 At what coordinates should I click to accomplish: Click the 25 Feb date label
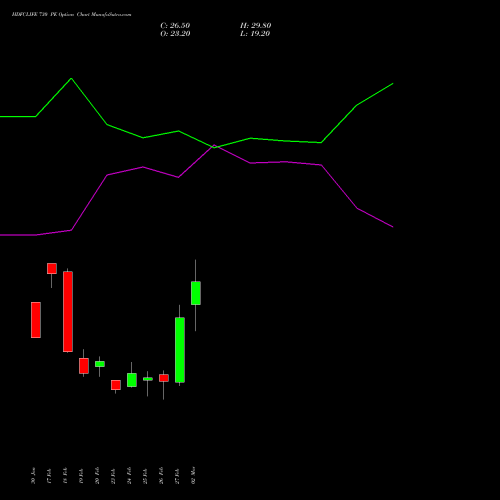(145, 476)
